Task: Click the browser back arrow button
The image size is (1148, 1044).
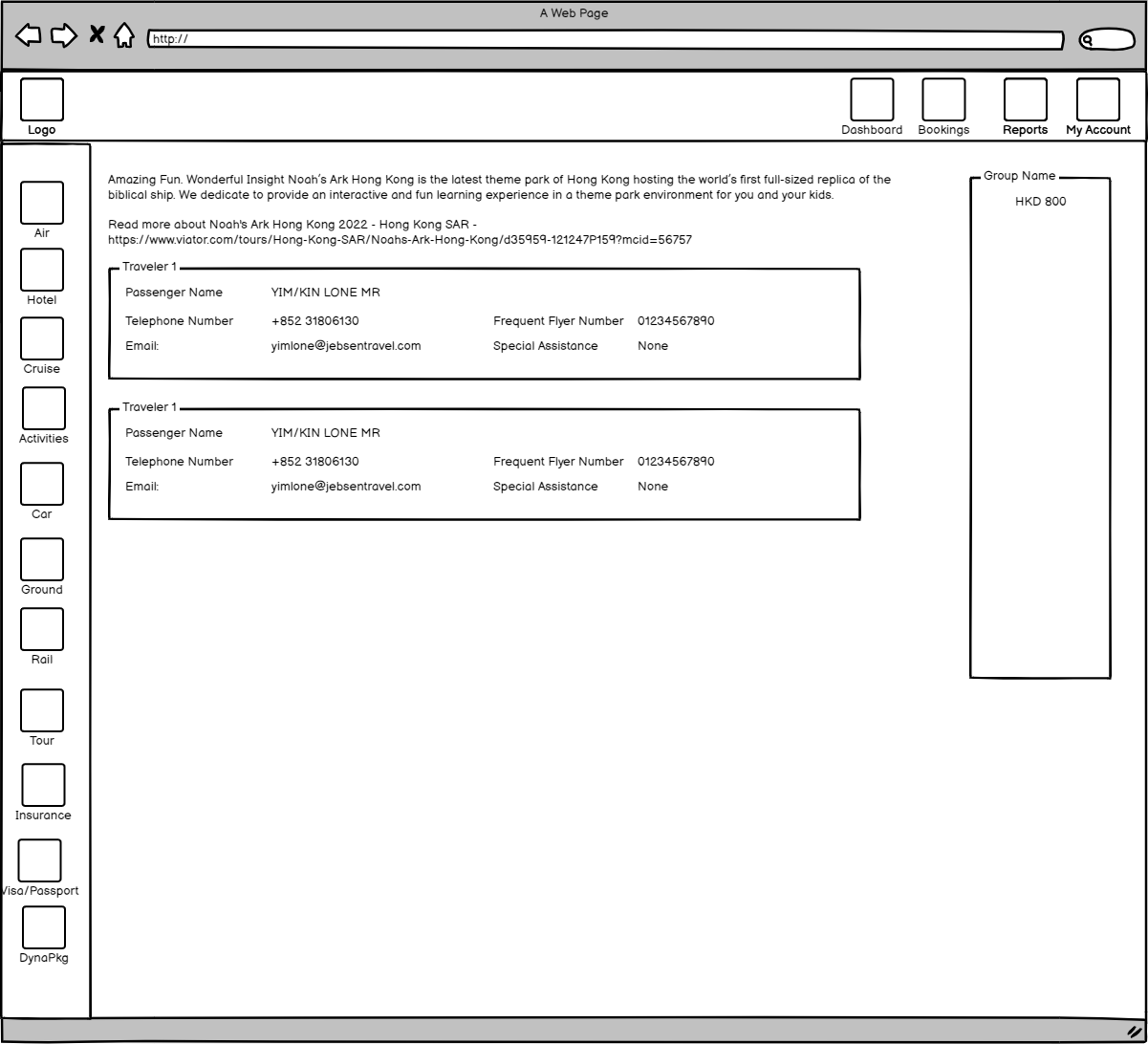Action: pyautogui.click(x=29, y=35)
